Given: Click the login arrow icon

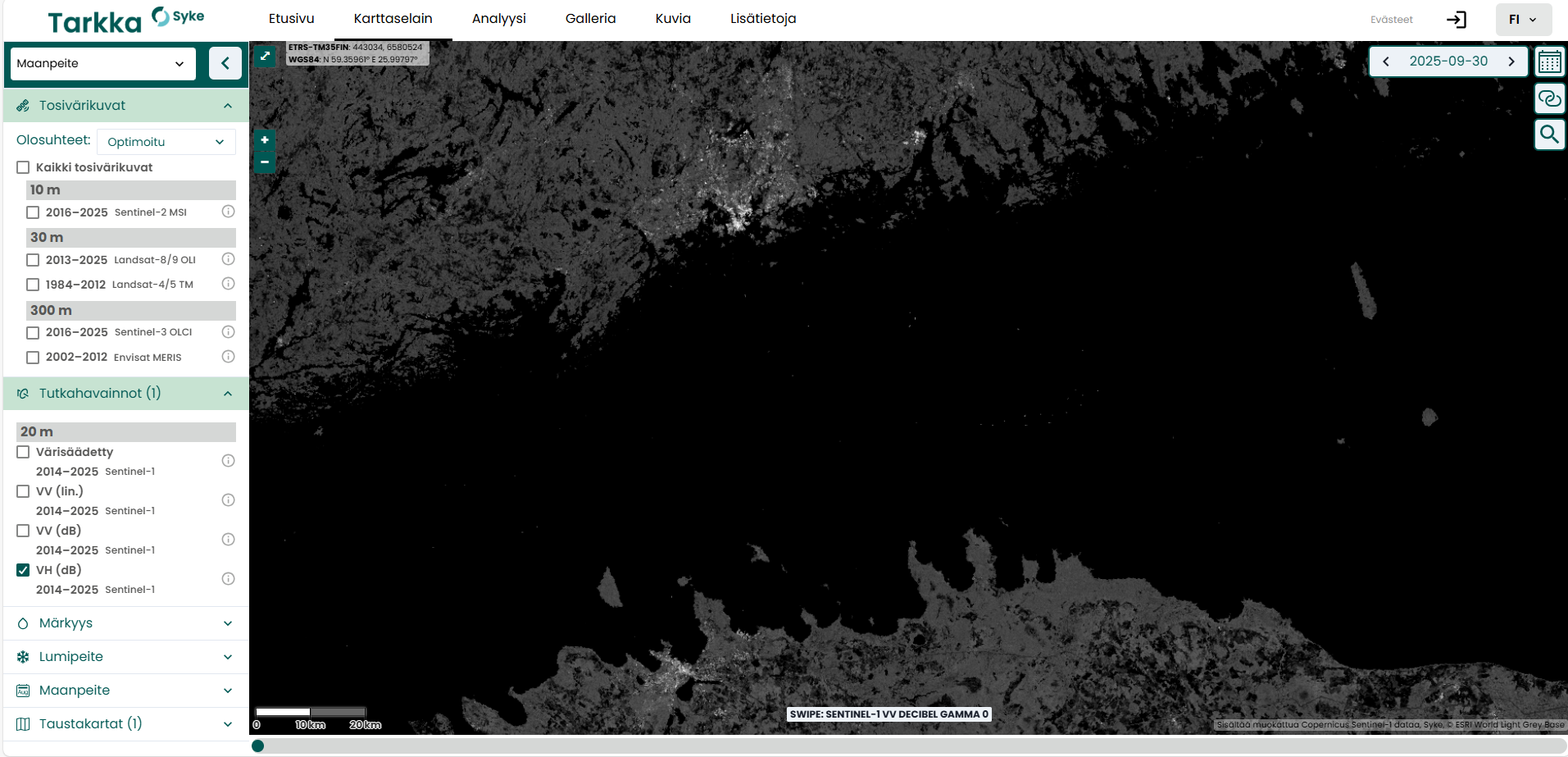Looking at the screenshot, I should [1457, 20].
